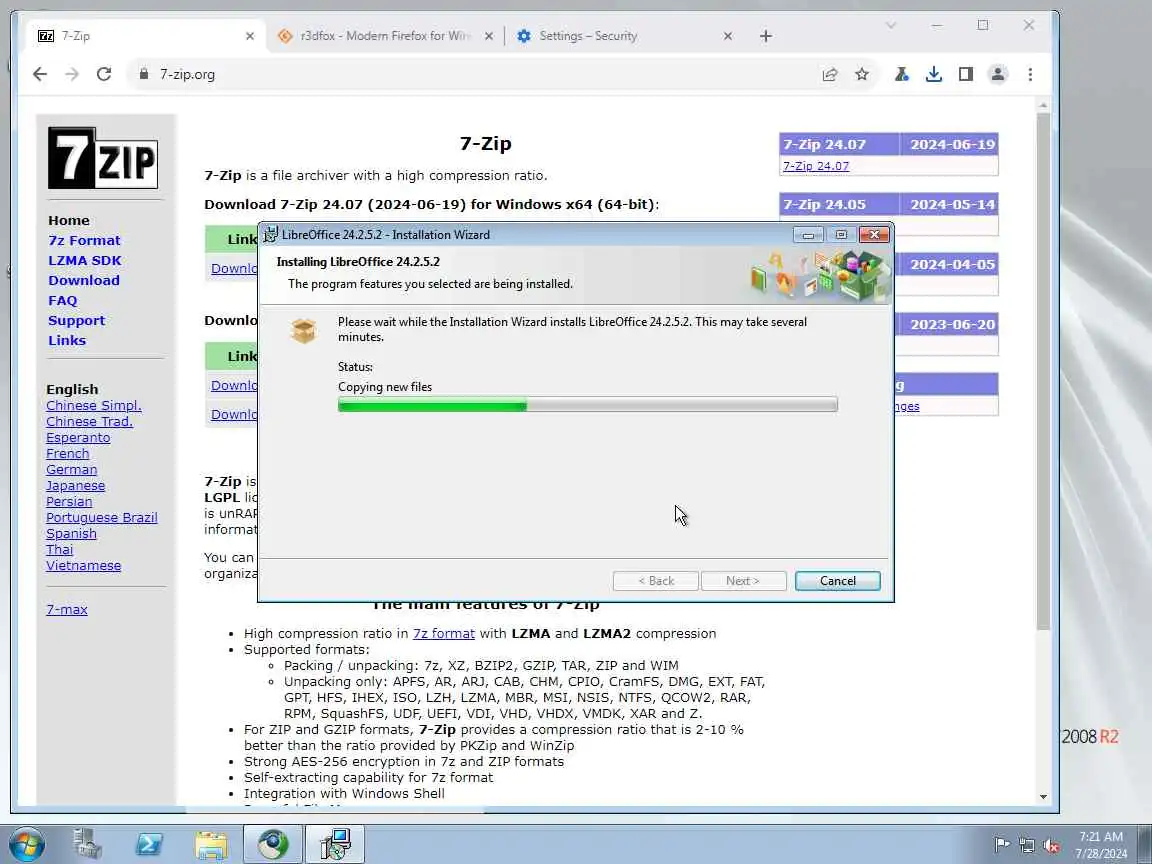Close the 7-Zip tab
The image size is (1152, 864).
(x=250, y=36)
